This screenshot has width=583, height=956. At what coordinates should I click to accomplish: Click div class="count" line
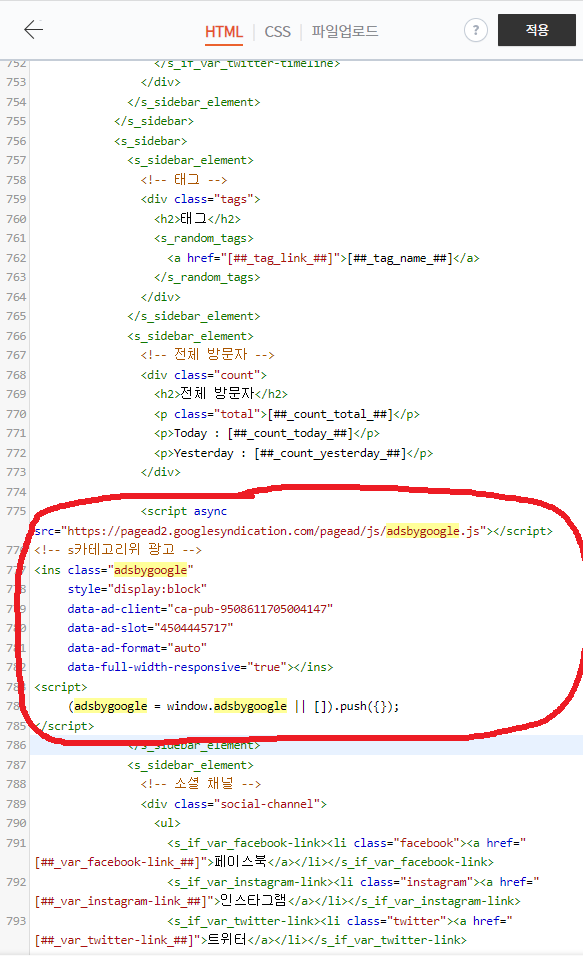click(x=204, y=375)
